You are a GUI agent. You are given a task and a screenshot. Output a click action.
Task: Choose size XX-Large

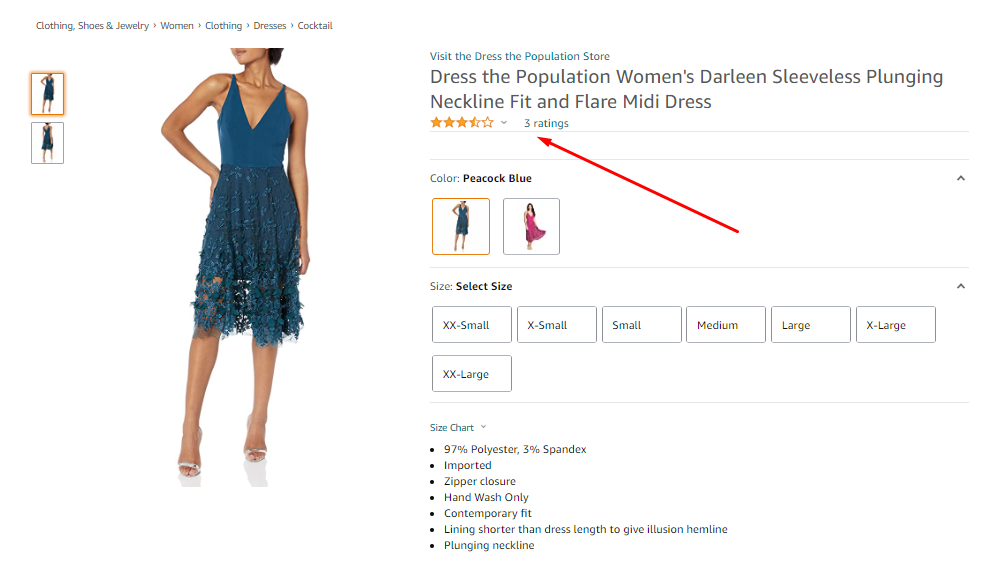[x=472, y=374]
